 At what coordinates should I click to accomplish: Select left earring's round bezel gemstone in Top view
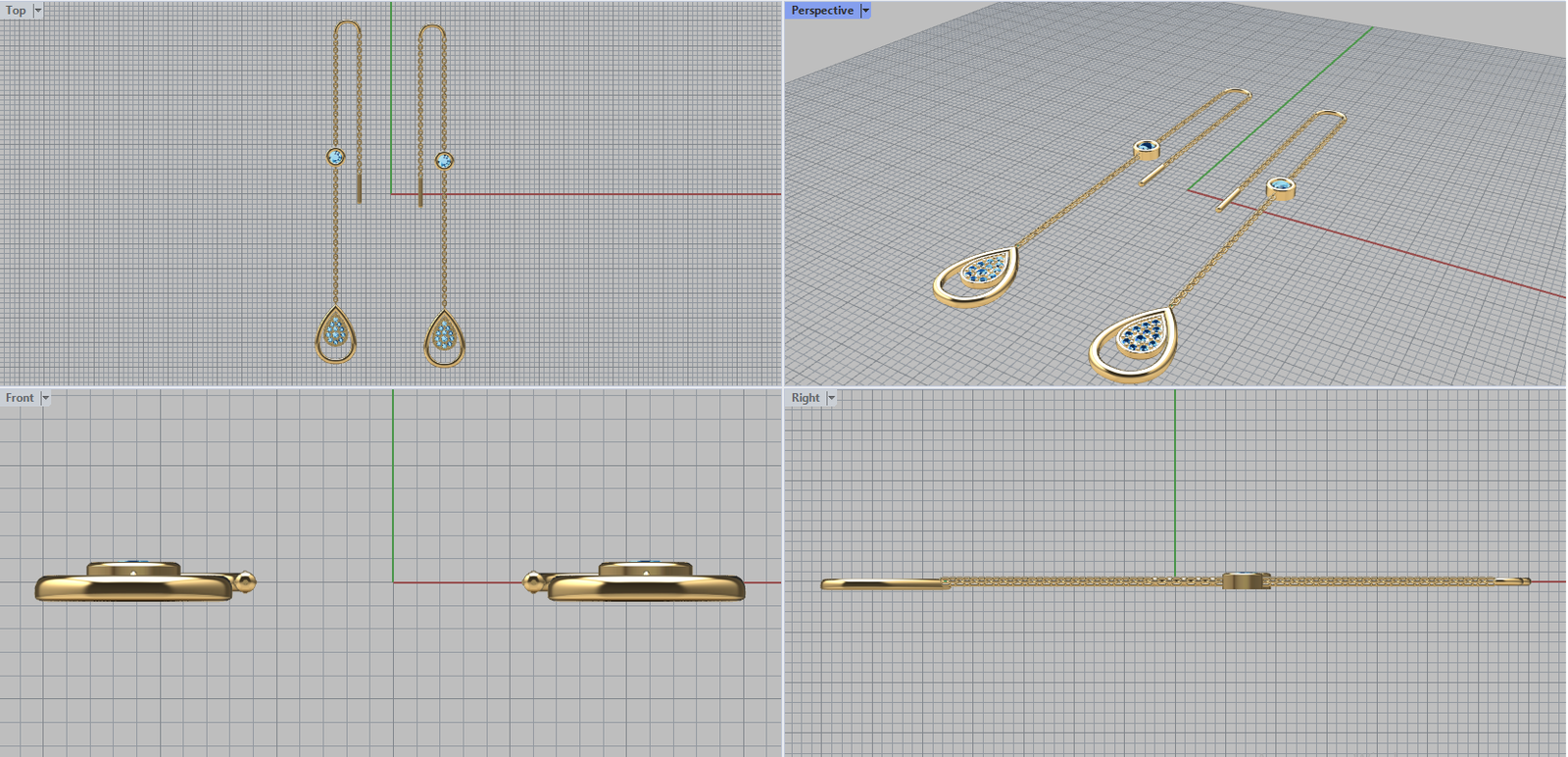pos(335,157)
